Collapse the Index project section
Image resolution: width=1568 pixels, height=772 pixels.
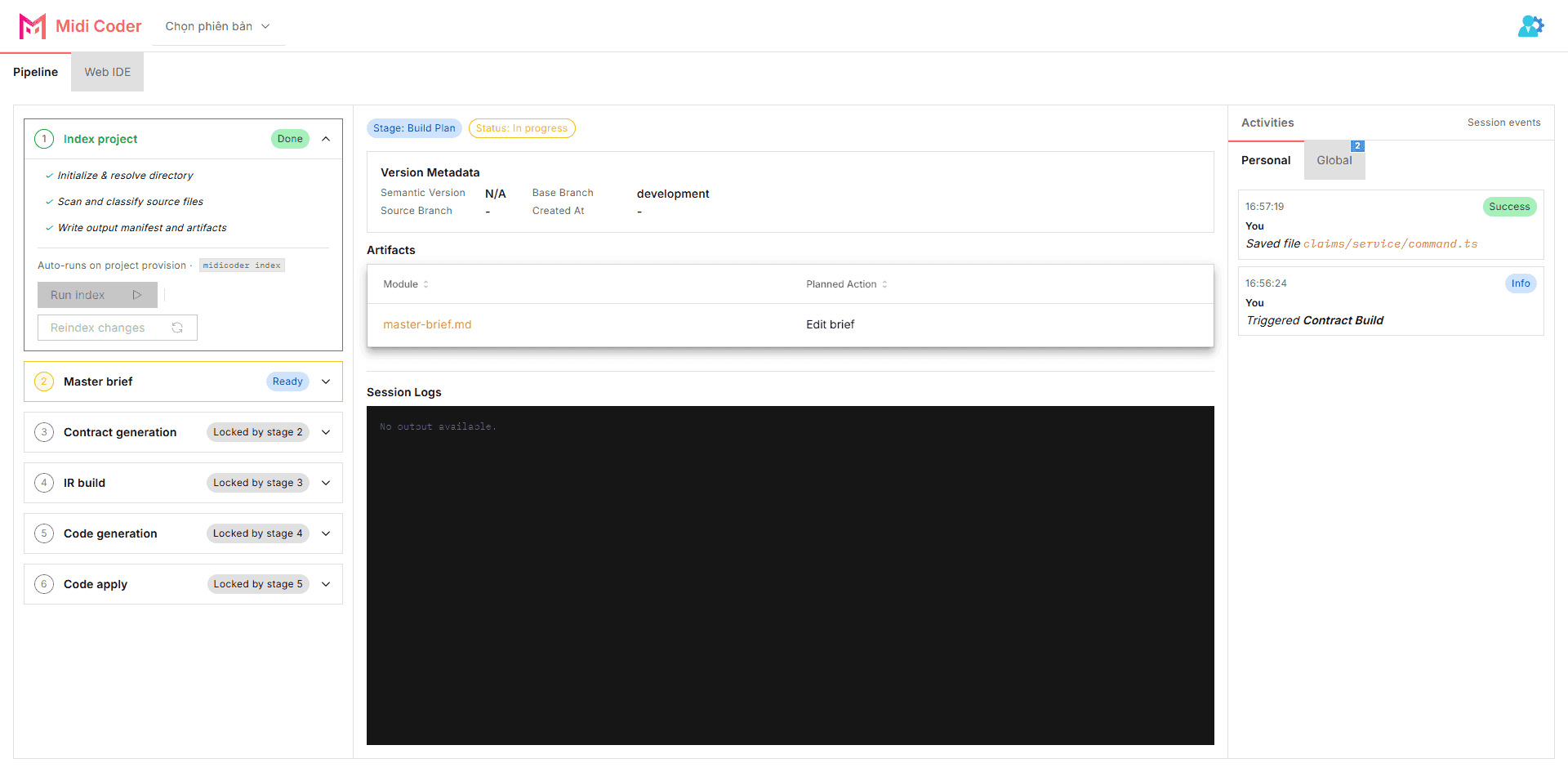[326, 139]
